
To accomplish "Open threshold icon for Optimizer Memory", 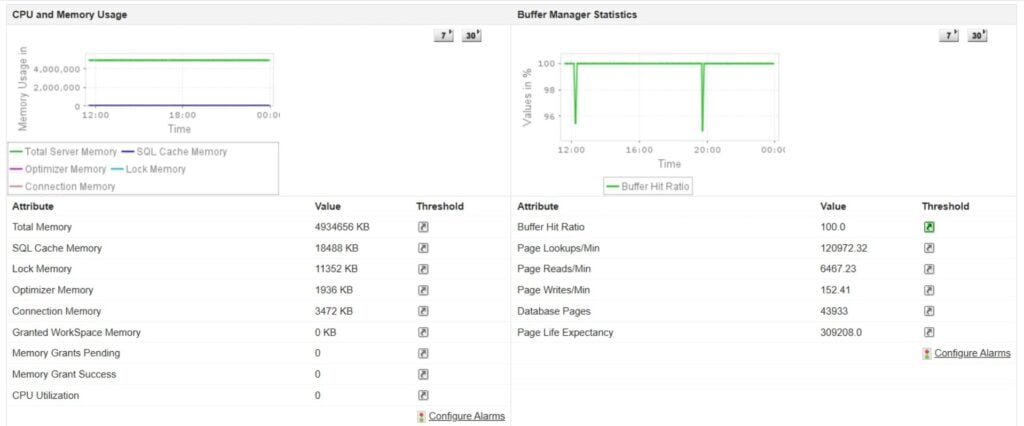I will pyautogui.click(x=423, y=290).
